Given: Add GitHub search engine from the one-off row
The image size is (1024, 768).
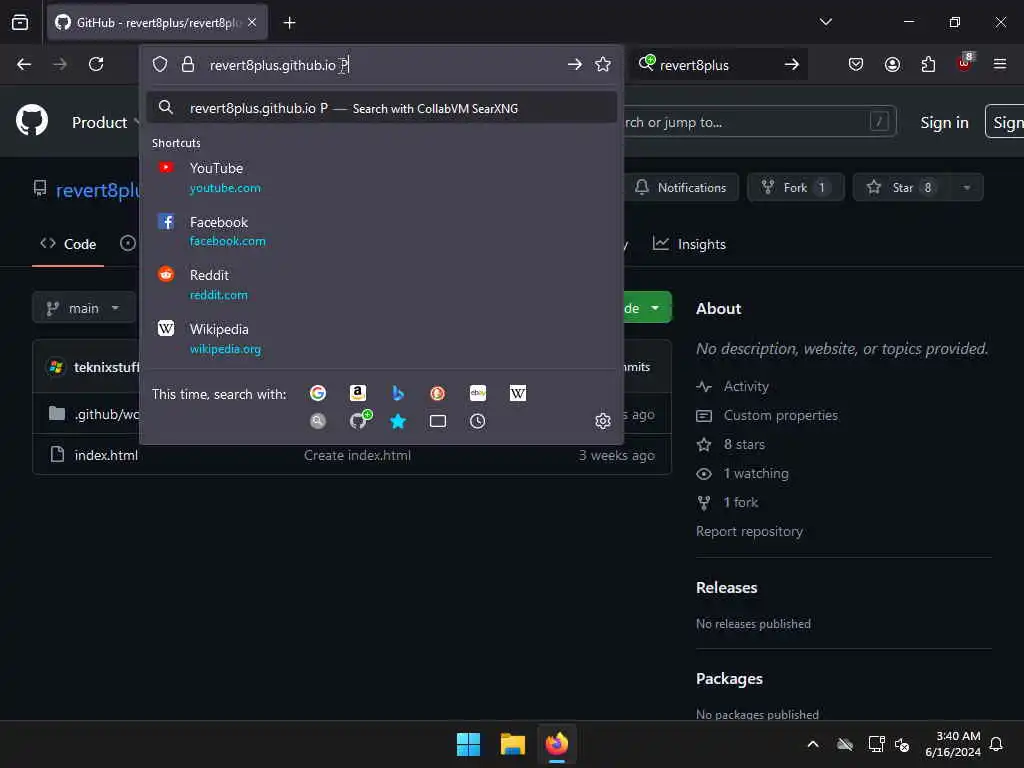Looking at the screenshot, I should [x=360, y=421].
